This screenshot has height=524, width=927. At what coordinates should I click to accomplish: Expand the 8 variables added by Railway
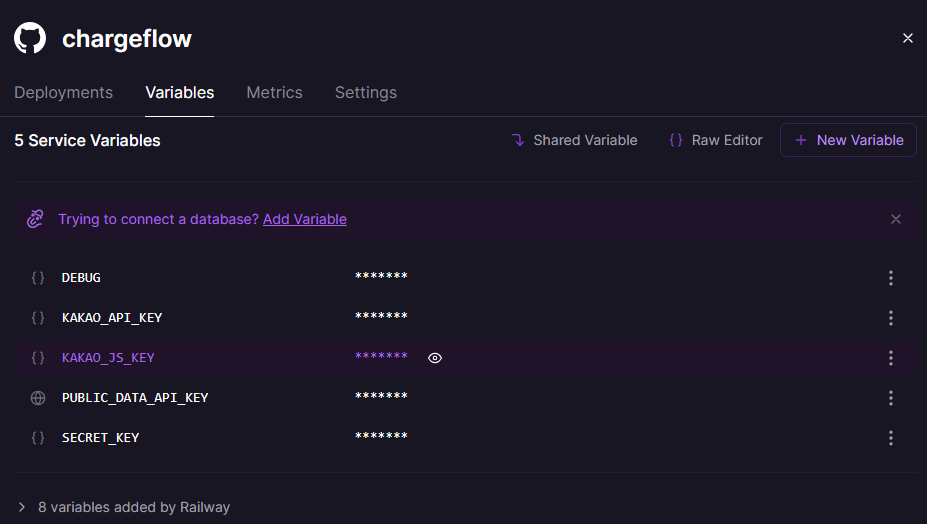point(124,507)
